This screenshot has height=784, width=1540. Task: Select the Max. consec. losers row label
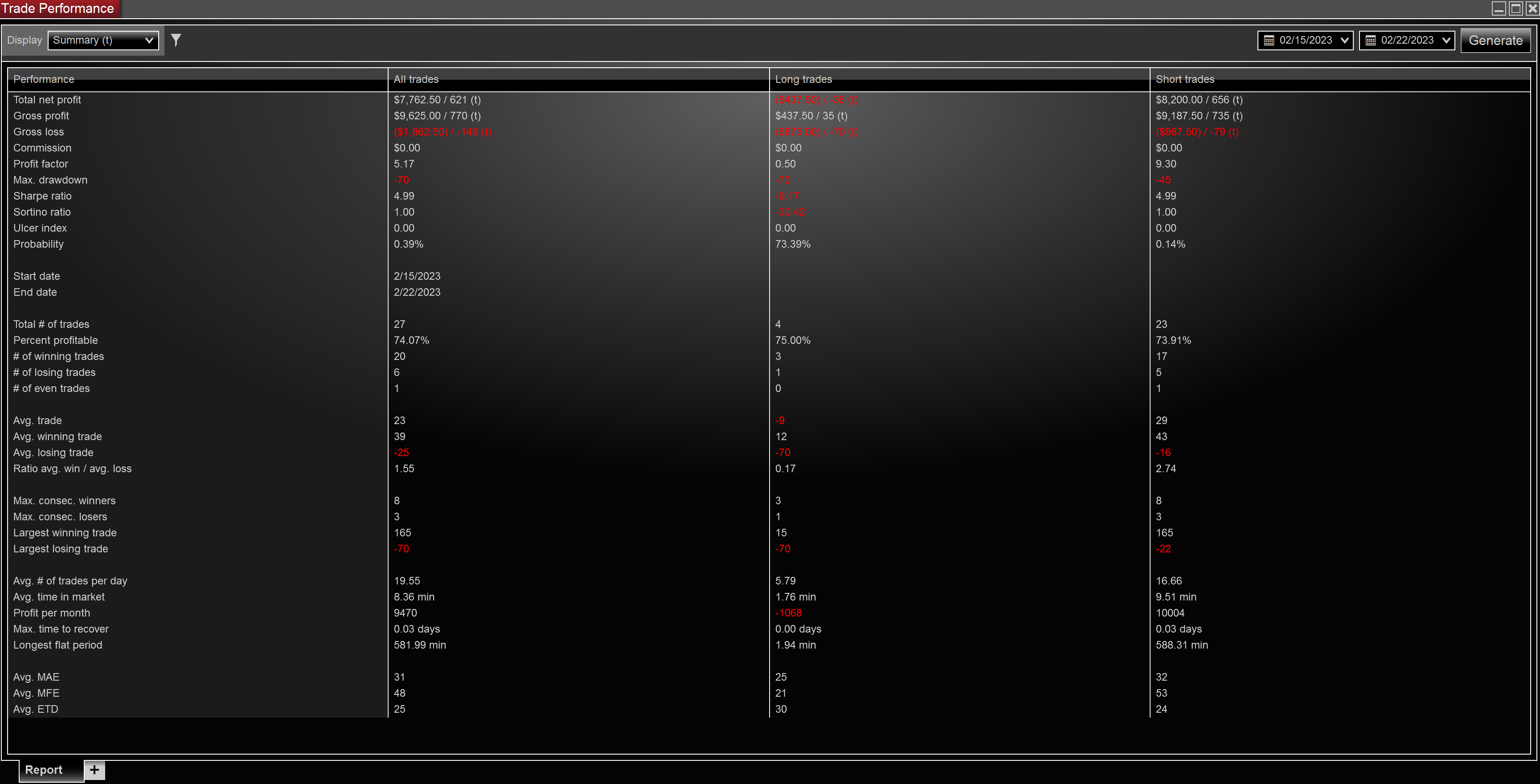point(61,517)
